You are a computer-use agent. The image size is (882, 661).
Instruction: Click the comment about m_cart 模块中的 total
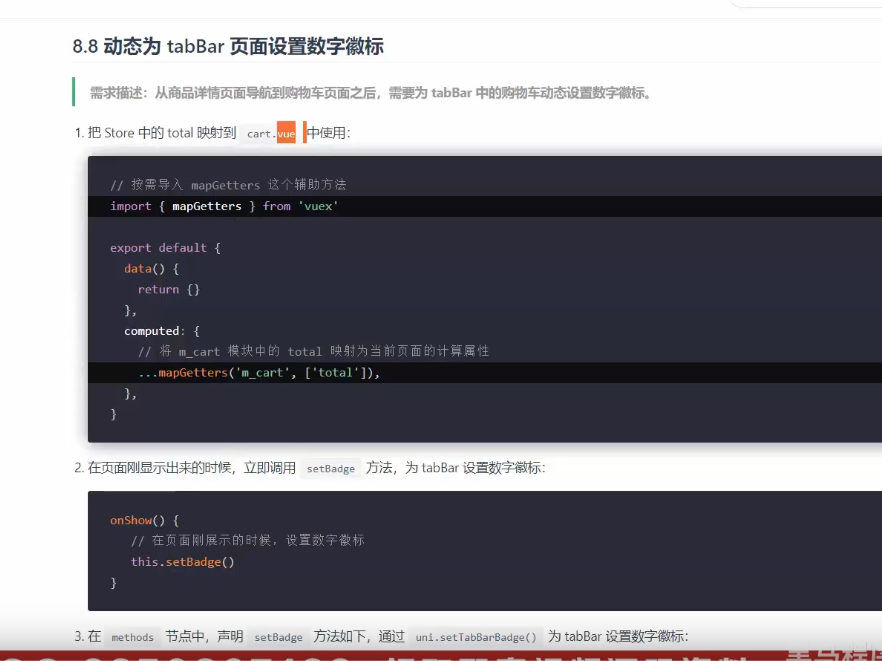click(x=313, y=352)
